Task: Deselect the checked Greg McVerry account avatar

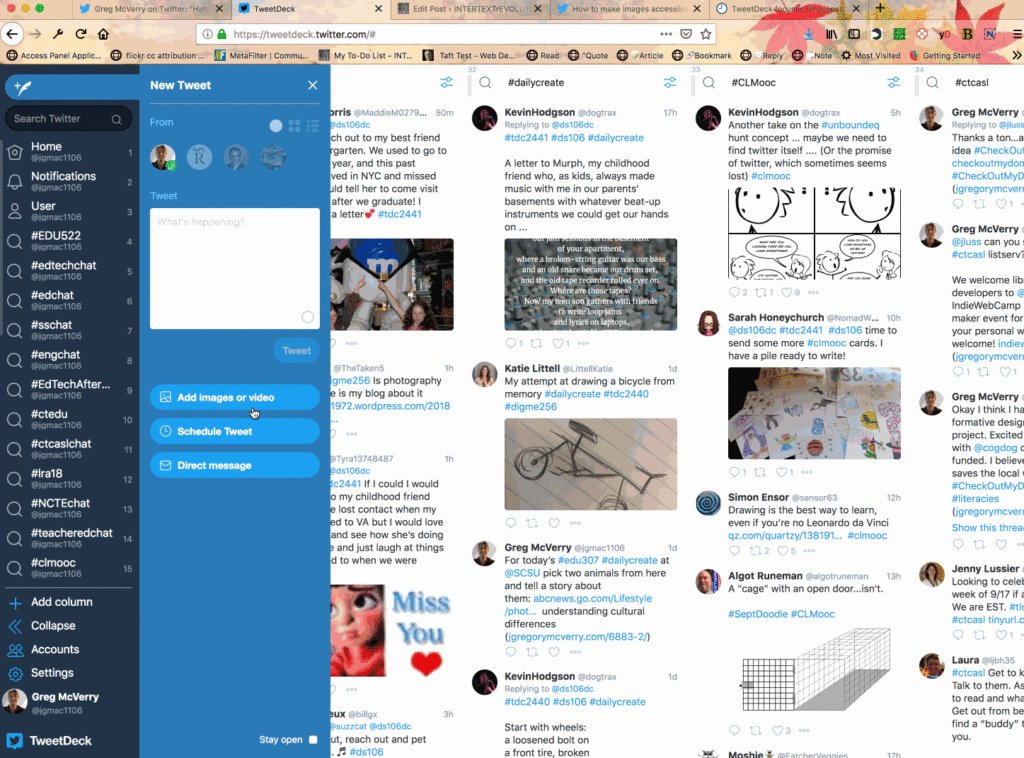Action: [163, 157]
